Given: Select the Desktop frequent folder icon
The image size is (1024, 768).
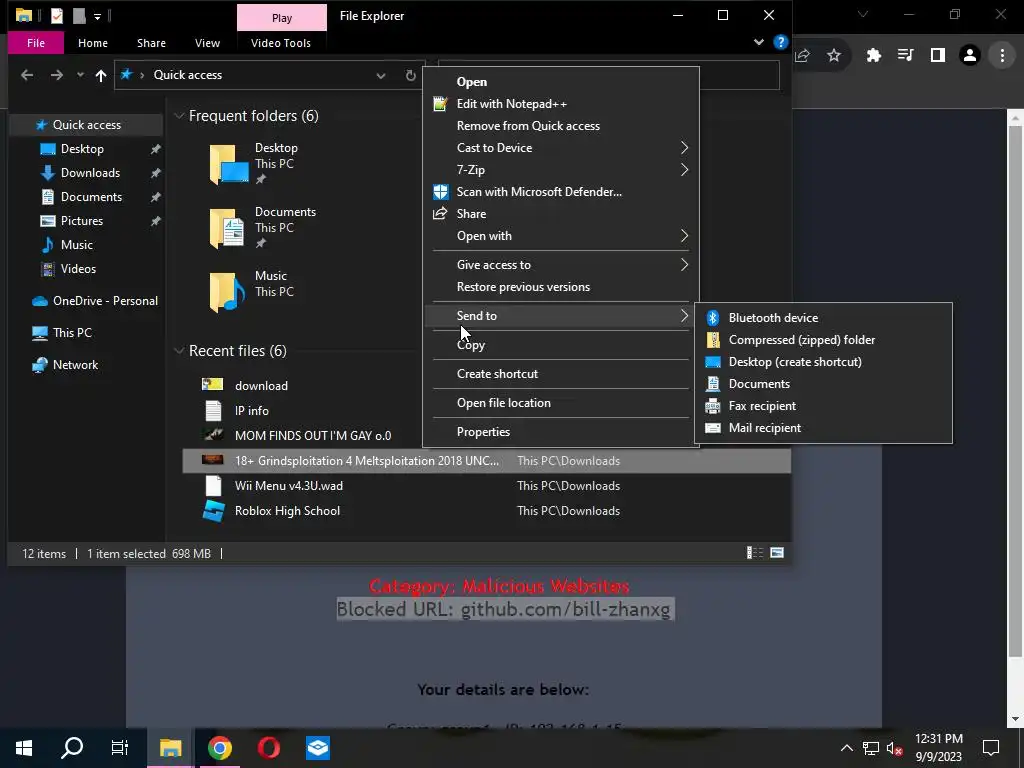Looking at the screenshot, I should click(x=229, y=165).
